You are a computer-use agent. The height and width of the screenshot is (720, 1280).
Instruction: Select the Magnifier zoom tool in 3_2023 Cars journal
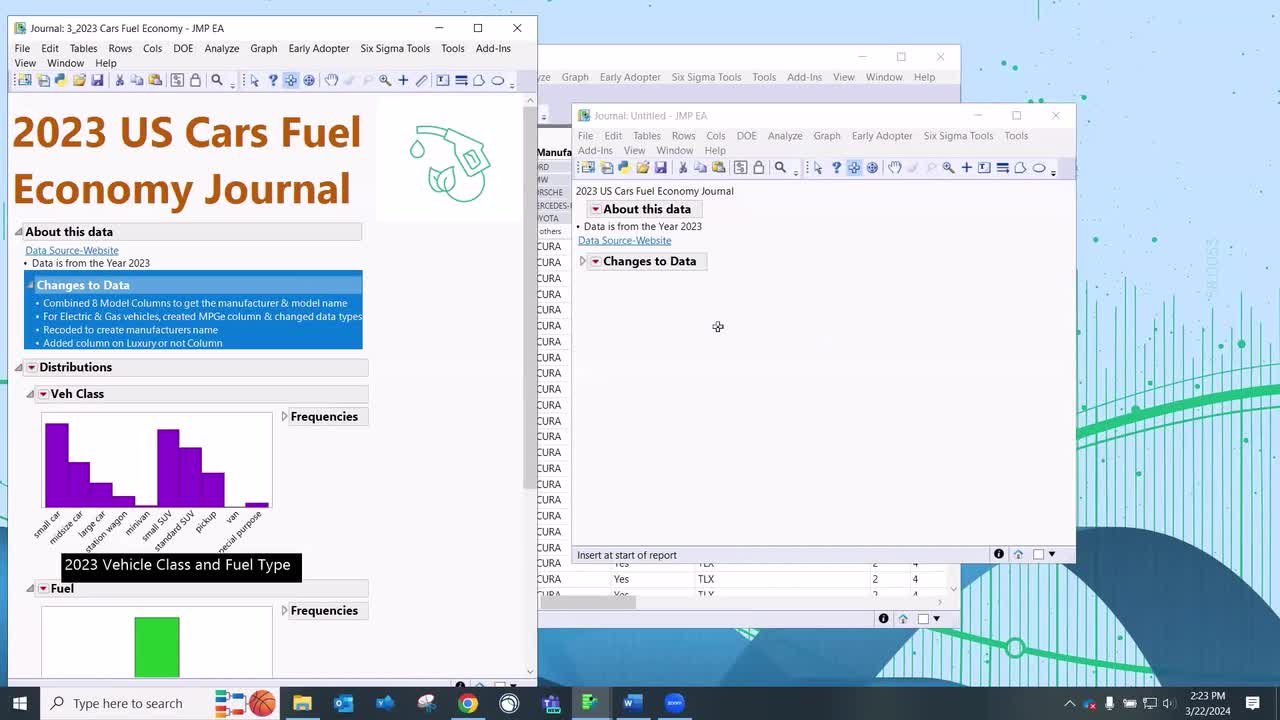click(x=385, y=81)
